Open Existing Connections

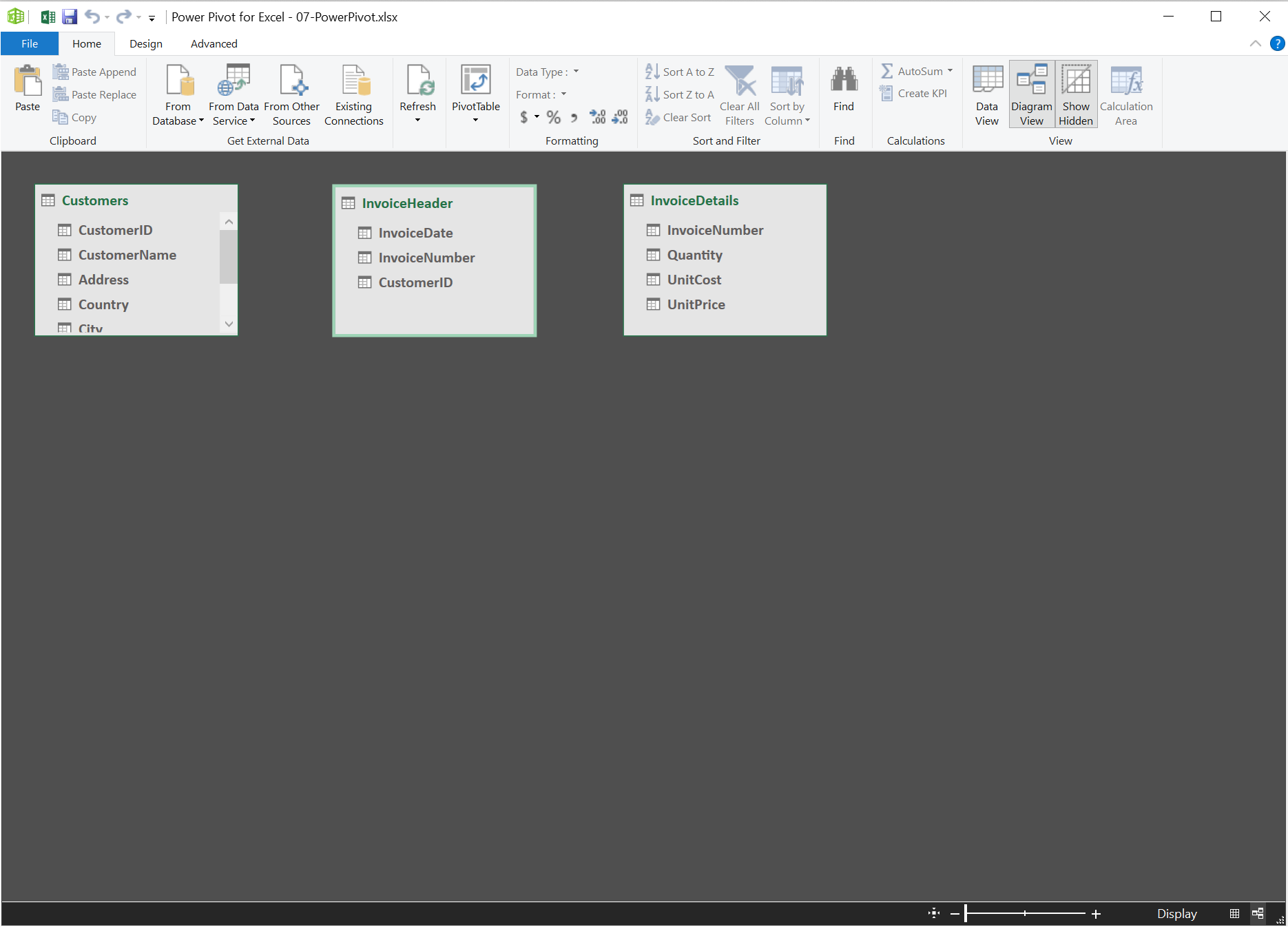pyautogui.click(x=353, y=95)
